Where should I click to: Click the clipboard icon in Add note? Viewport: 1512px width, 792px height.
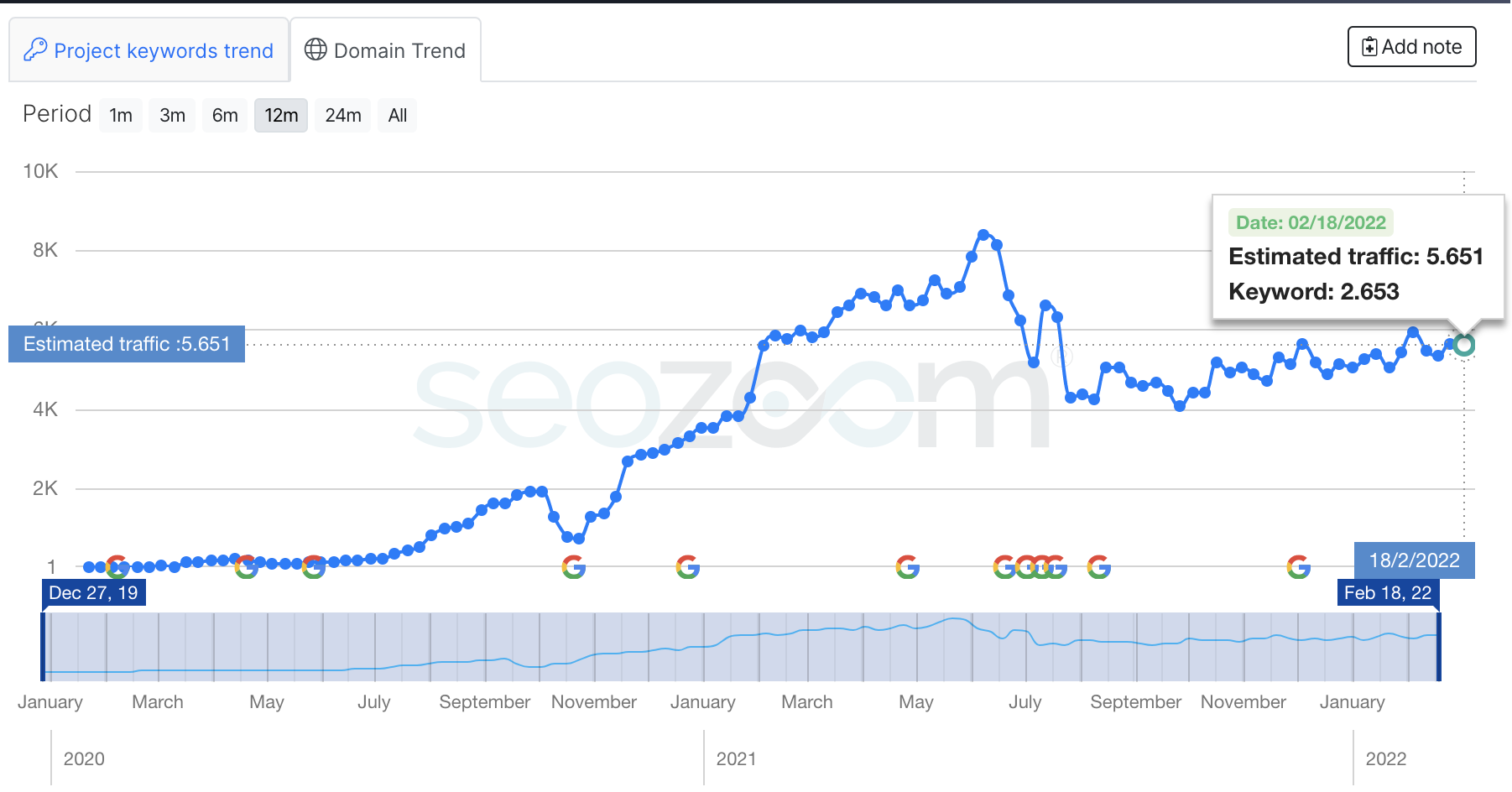[1369, 47]
